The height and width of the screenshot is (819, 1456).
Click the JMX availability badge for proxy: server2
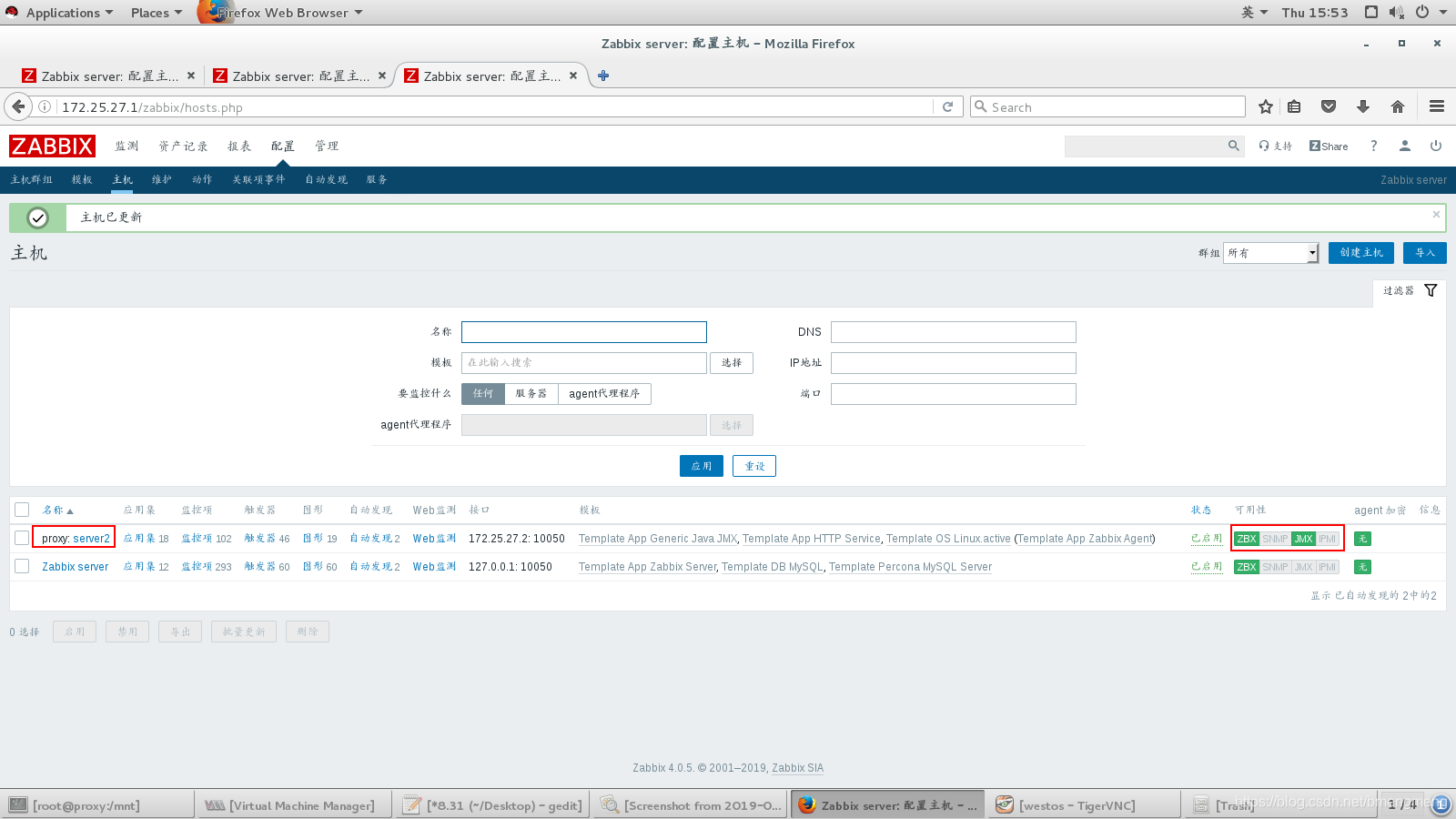[1304, 539]
